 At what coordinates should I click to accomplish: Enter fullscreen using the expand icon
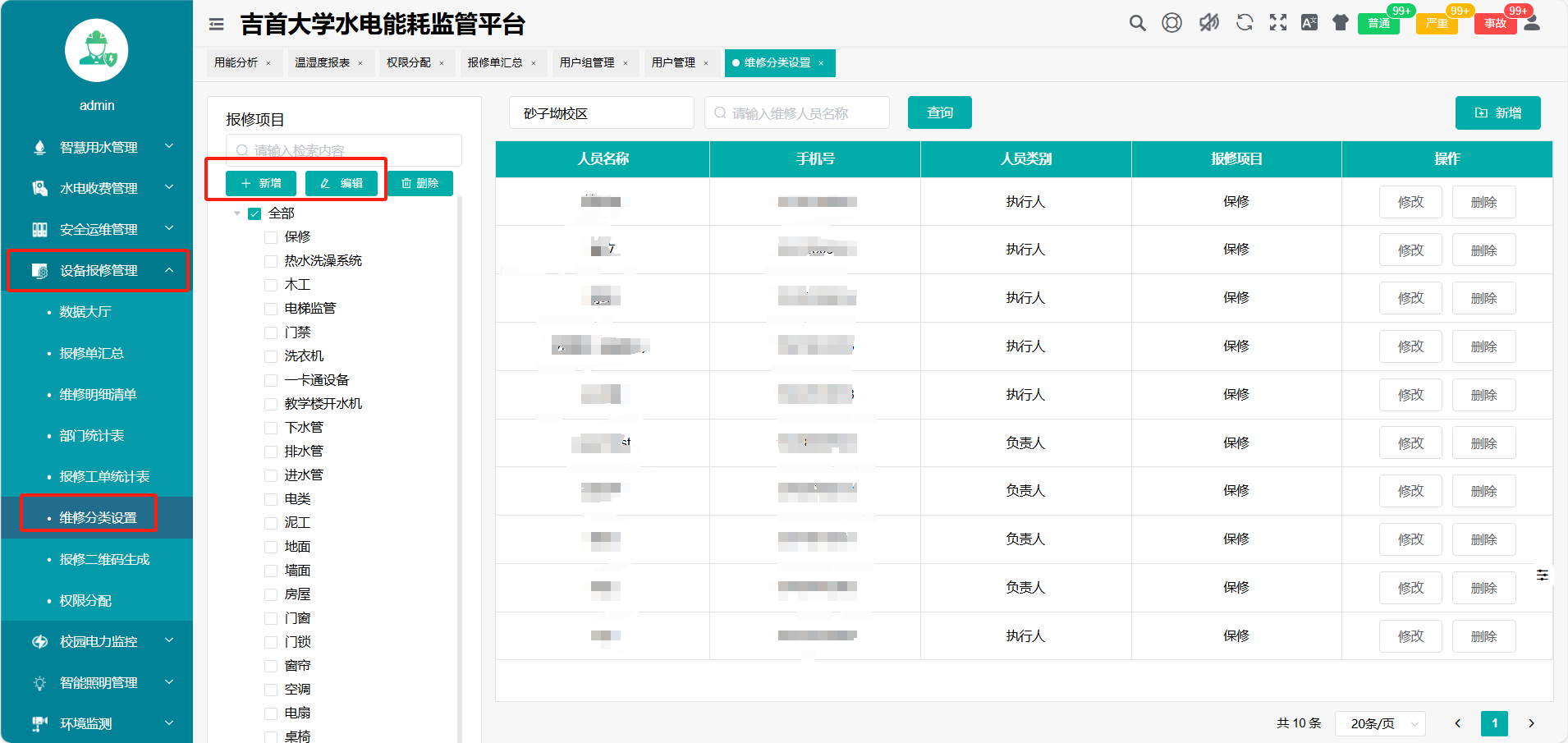1278,23
